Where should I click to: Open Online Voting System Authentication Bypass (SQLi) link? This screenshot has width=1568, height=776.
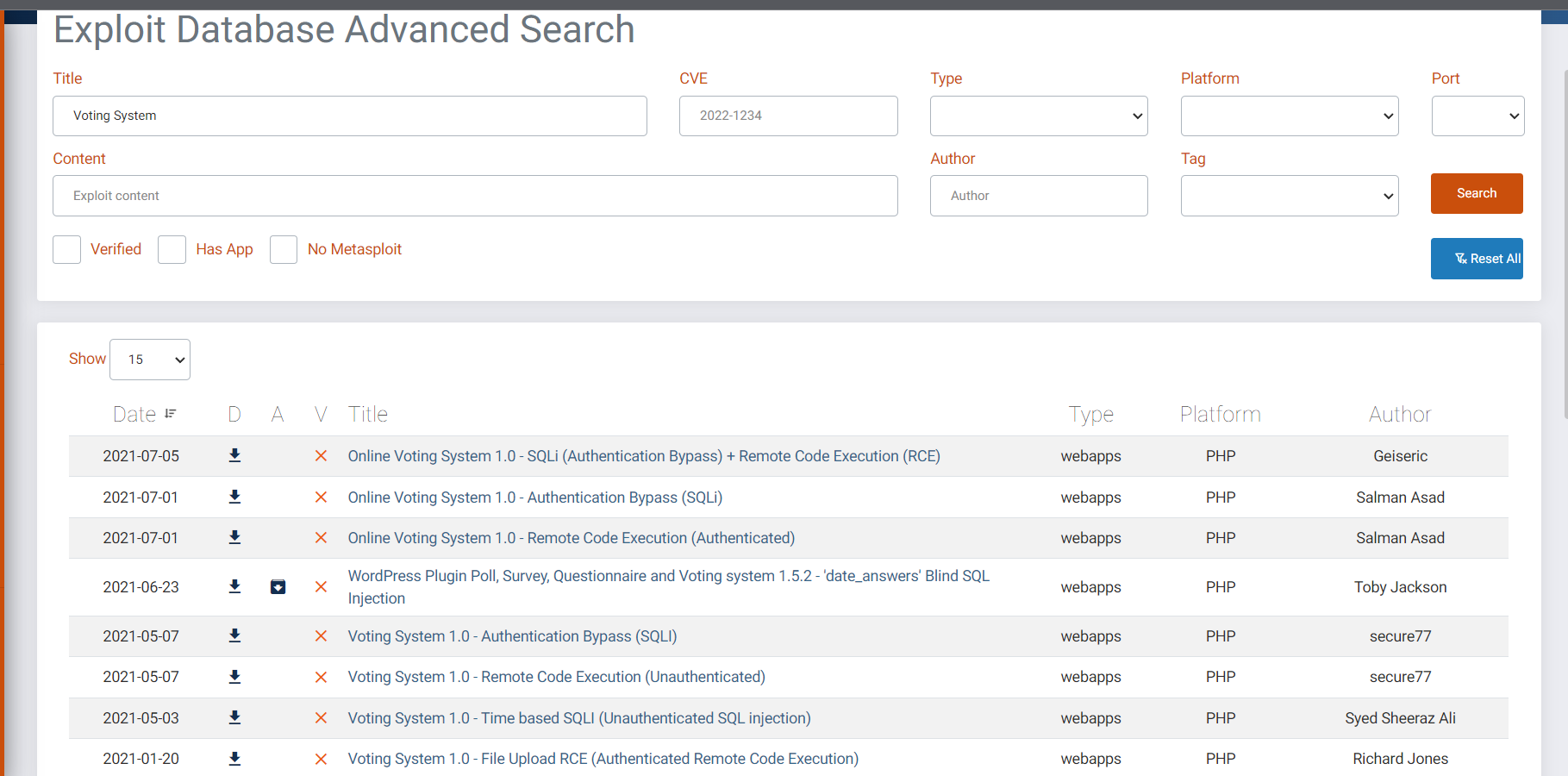pos(535,498)
